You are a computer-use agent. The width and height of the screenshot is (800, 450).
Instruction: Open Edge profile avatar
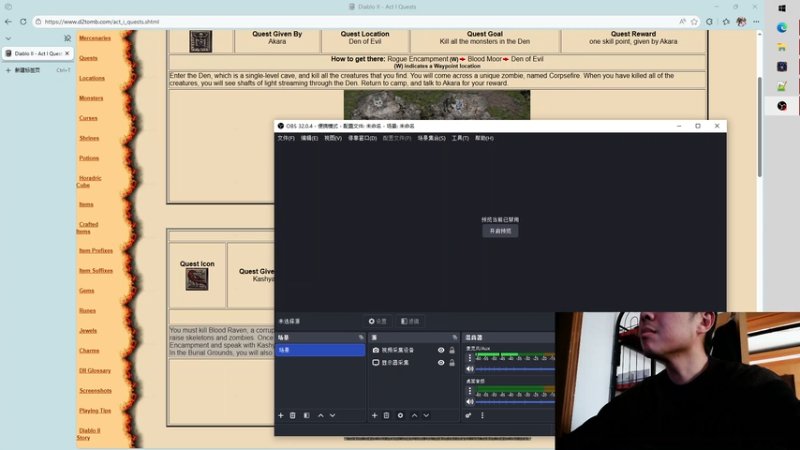tap(741, 21)
